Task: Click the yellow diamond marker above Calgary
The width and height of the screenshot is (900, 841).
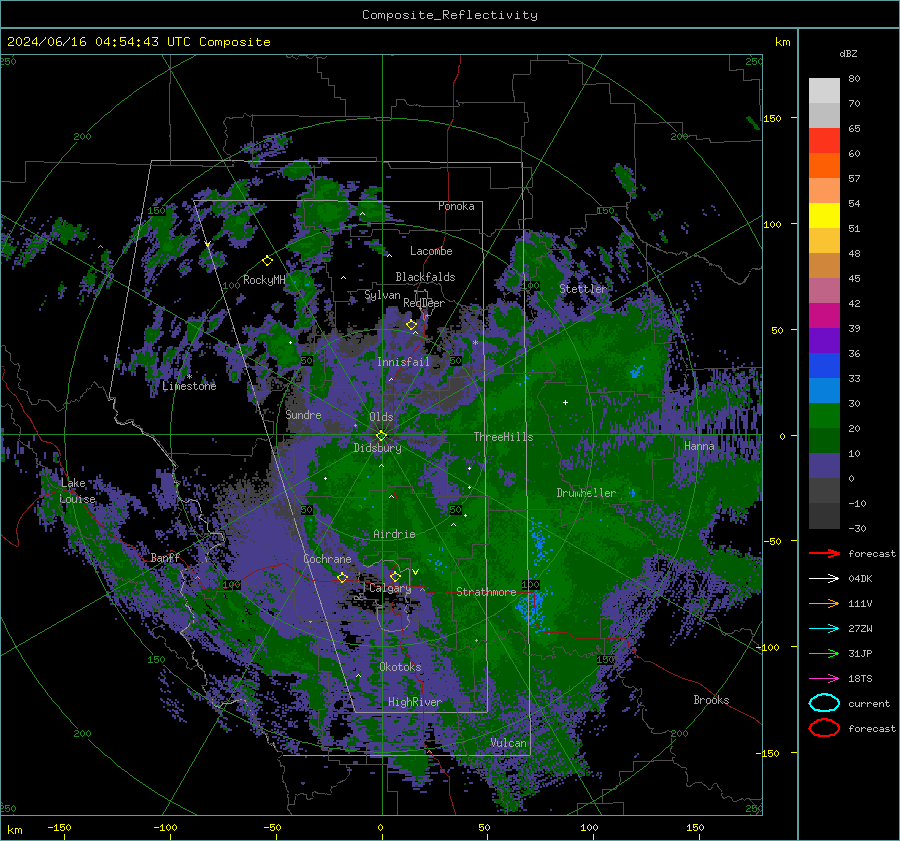Action: coord(395,576)
